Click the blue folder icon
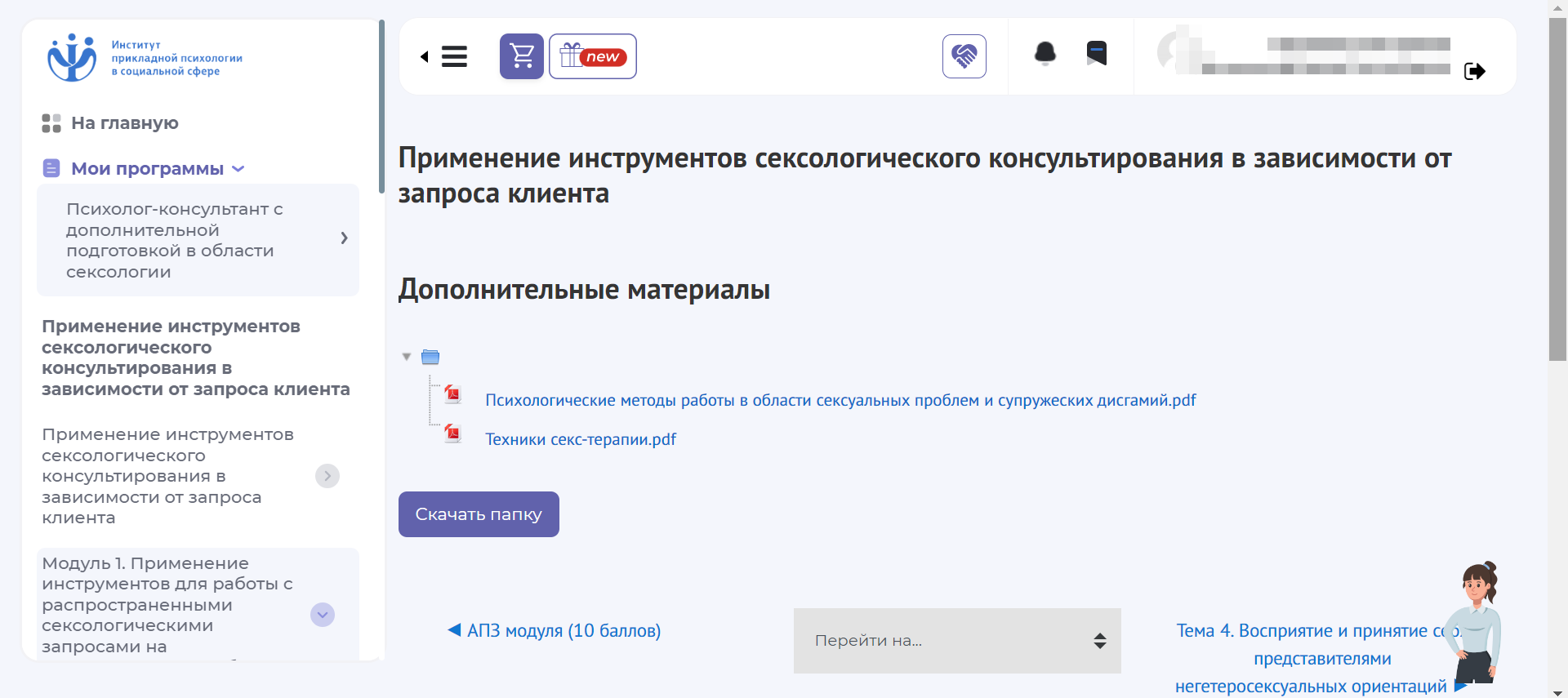Screen dimensions: 1568x698 pyautogui.click(x=430, y=357)
